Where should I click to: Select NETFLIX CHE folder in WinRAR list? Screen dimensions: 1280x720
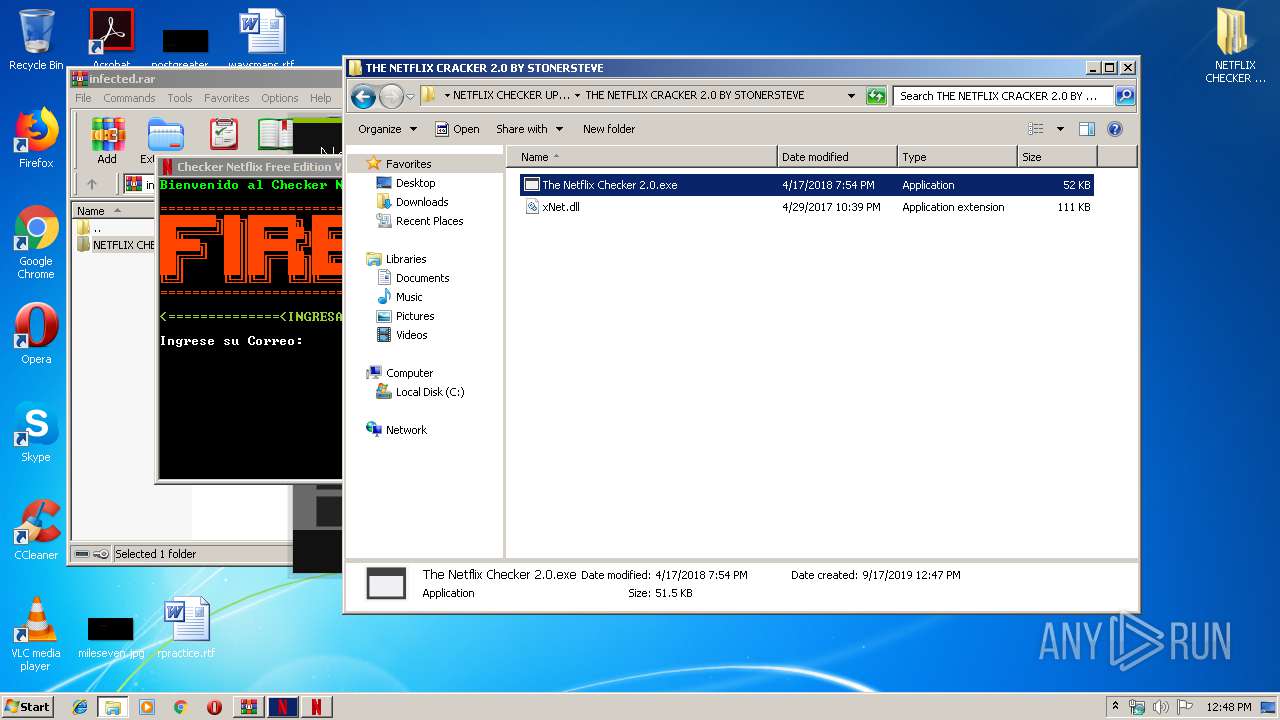pos(115,245)
